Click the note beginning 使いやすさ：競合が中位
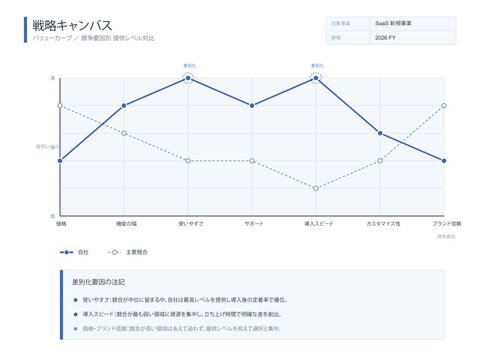480x360 pixels. pyautogui.click(x=185, y=300)
